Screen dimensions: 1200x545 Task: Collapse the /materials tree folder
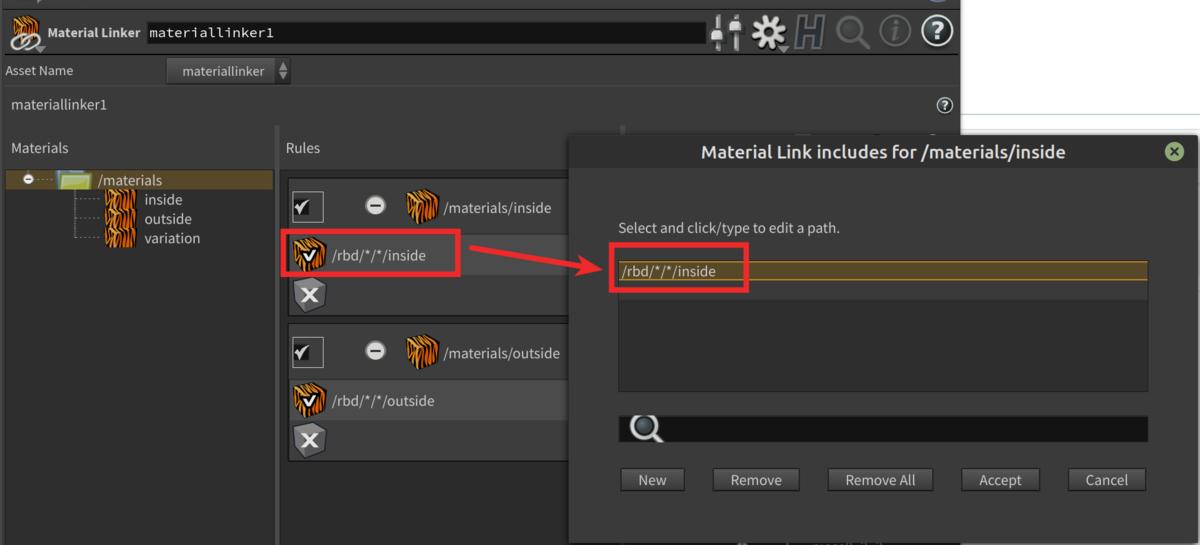[x=29, y=179]
